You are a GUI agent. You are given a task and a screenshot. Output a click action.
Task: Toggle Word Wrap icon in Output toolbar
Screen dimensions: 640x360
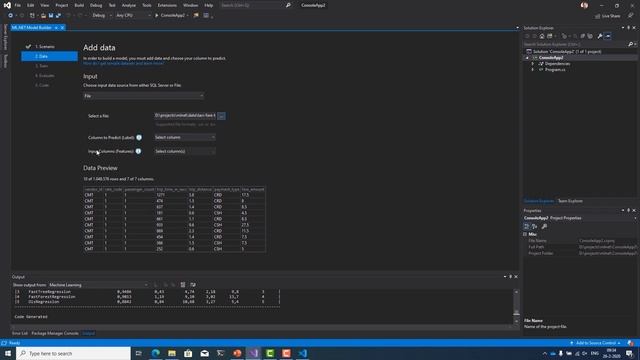point(193,285)
